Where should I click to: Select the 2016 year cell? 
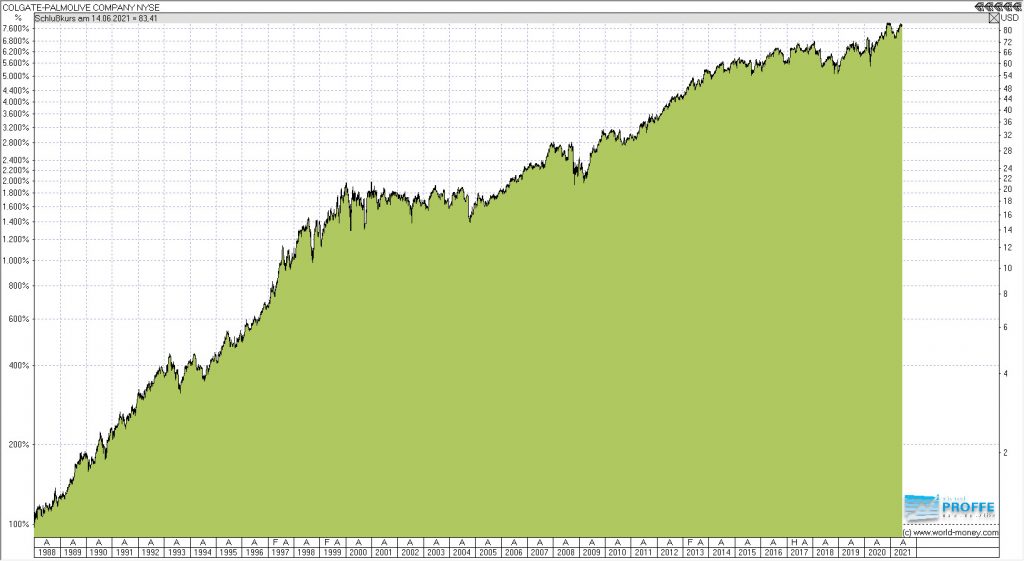point(773,552)
